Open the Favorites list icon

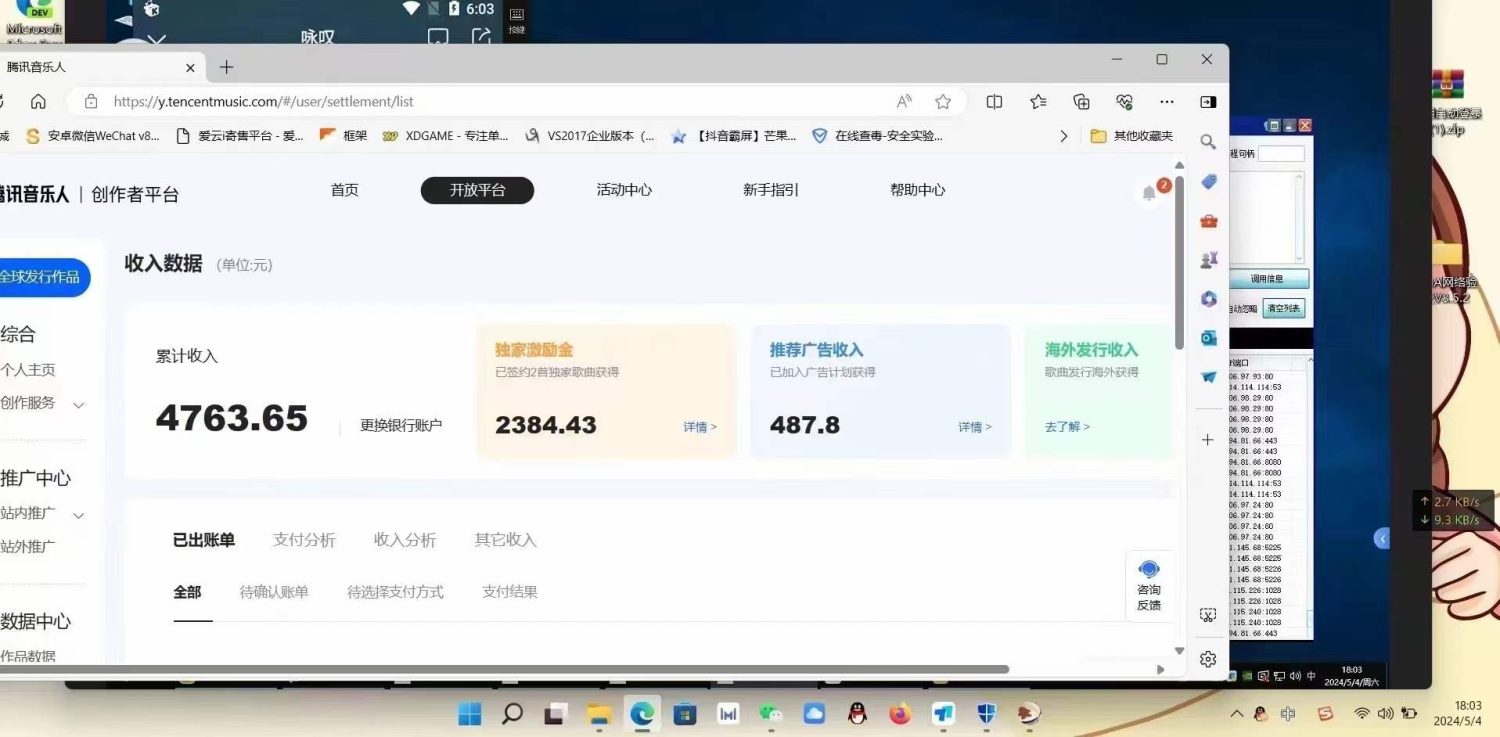tap(1038, 101)
